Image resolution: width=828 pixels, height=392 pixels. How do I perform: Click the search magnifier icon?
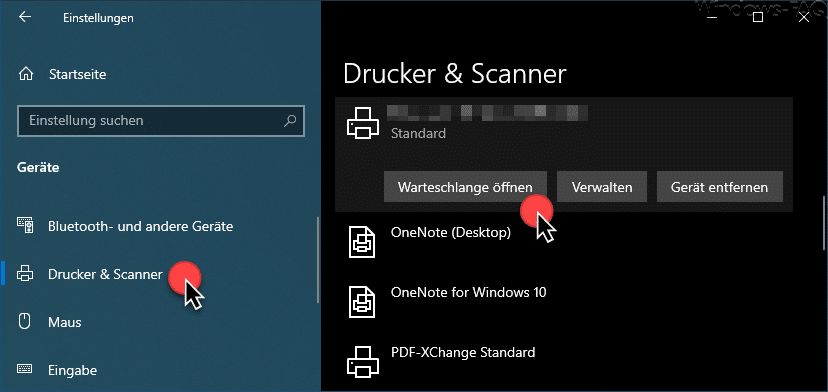[x=290, y=121]
